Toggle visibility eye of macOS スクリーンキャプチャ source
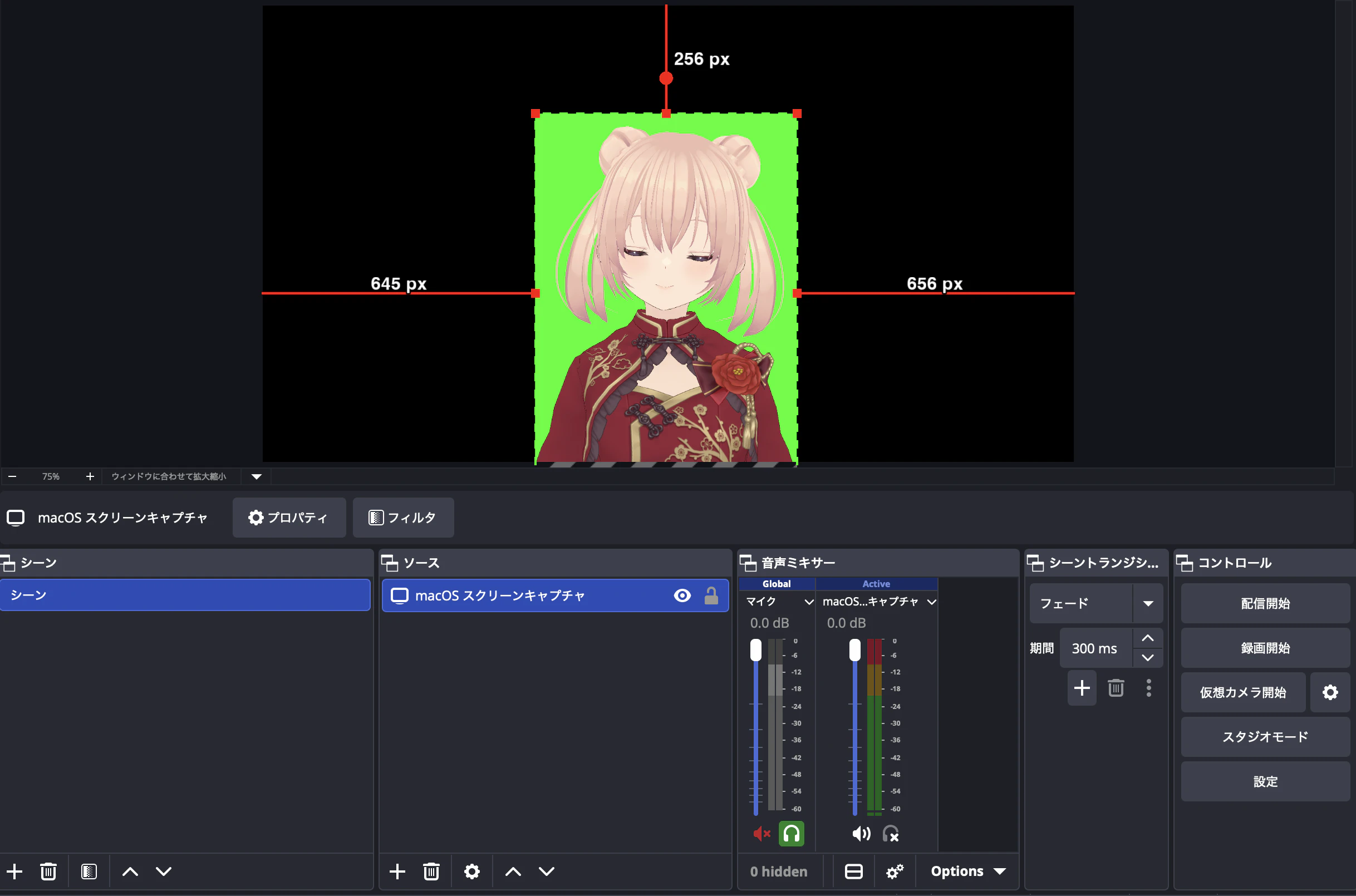Viewport: 1356px width, 896px height. (682, 595)
